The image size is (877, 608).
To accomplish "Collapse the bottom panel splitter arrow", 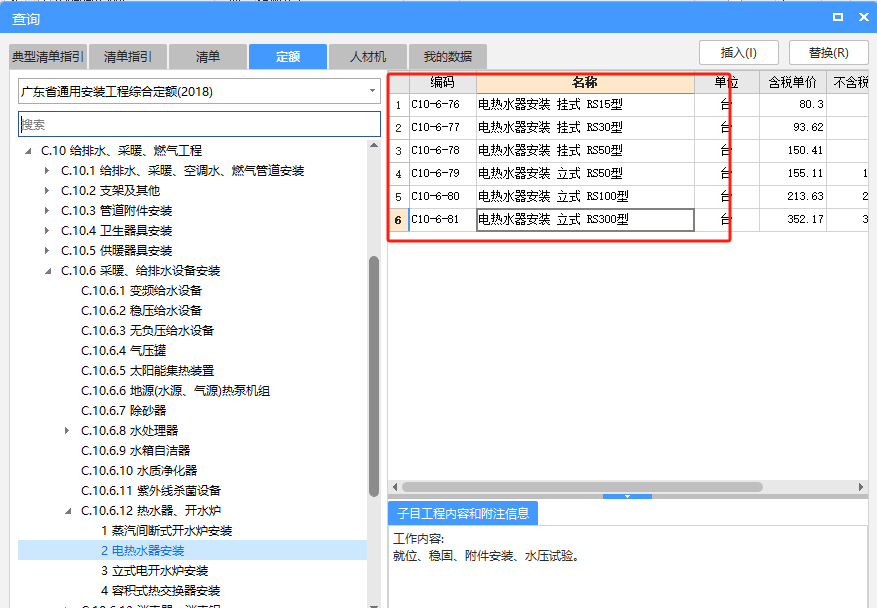I will click(x=627, y=496).
